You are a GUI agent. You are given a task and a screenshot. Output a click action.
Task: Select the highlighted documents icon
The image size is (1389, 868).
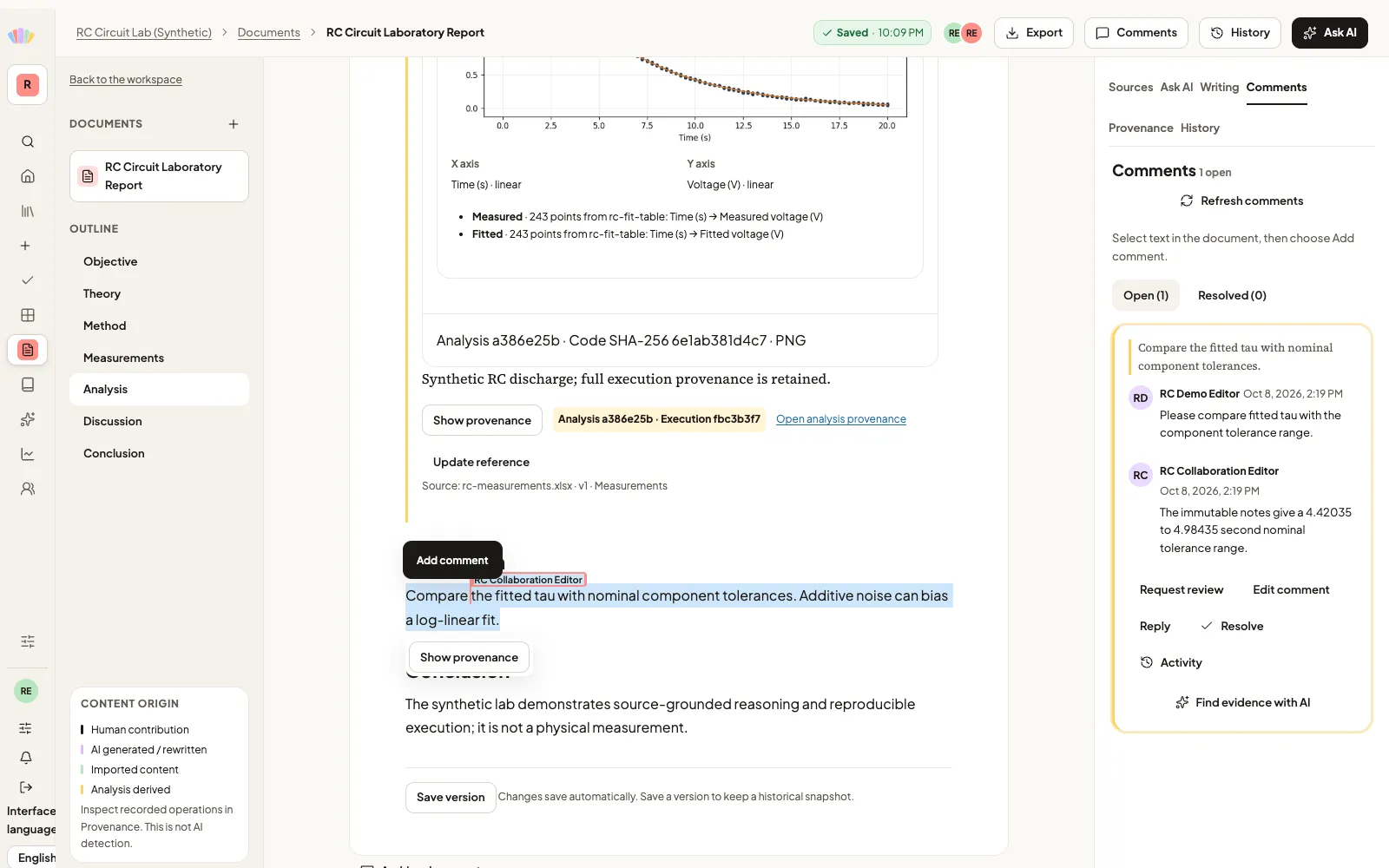pos(28,350)
